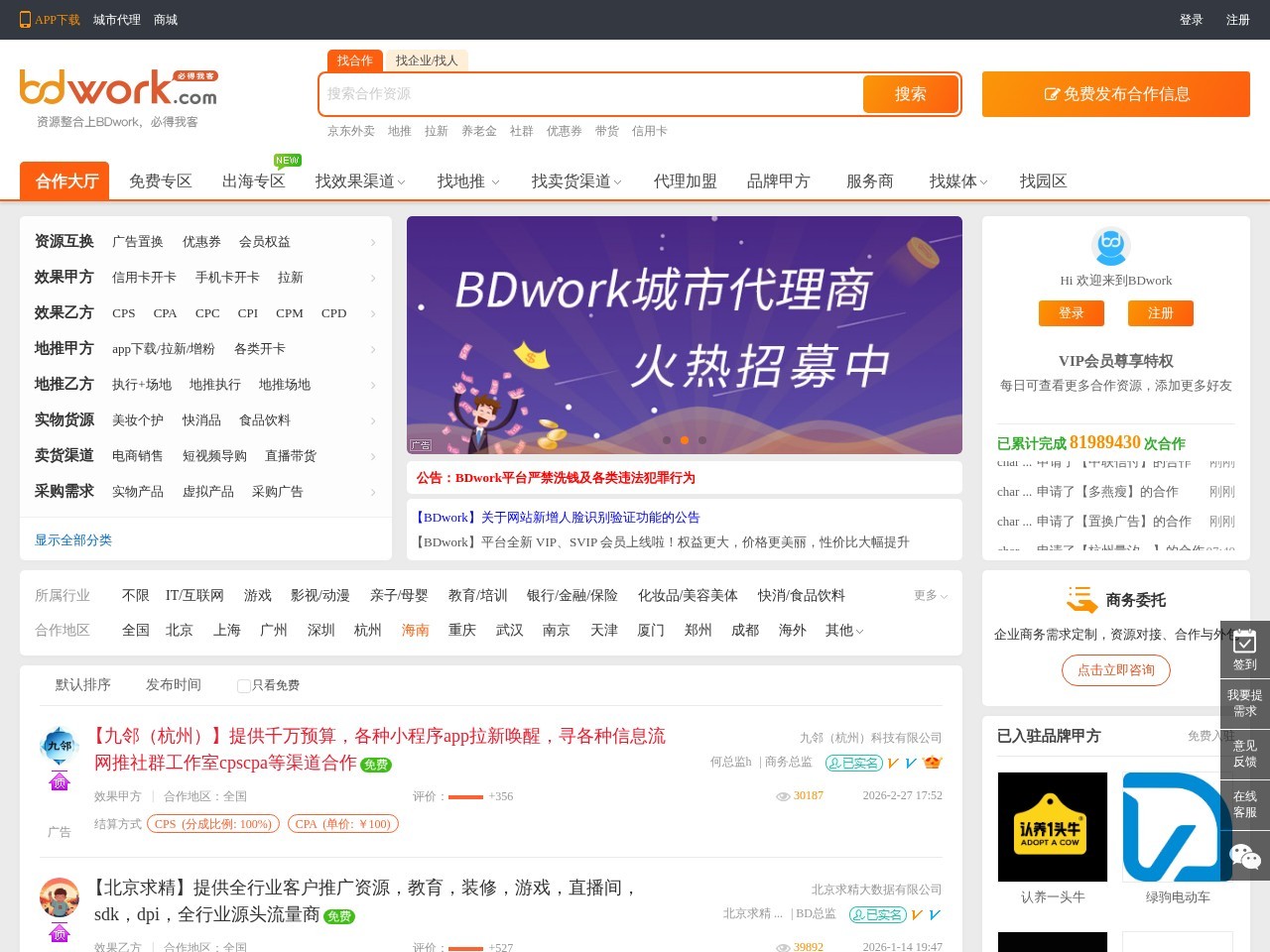The image size is (1270, 952).
Task: Filter industry by IT/互联网
Action: (x=194, y=595)
